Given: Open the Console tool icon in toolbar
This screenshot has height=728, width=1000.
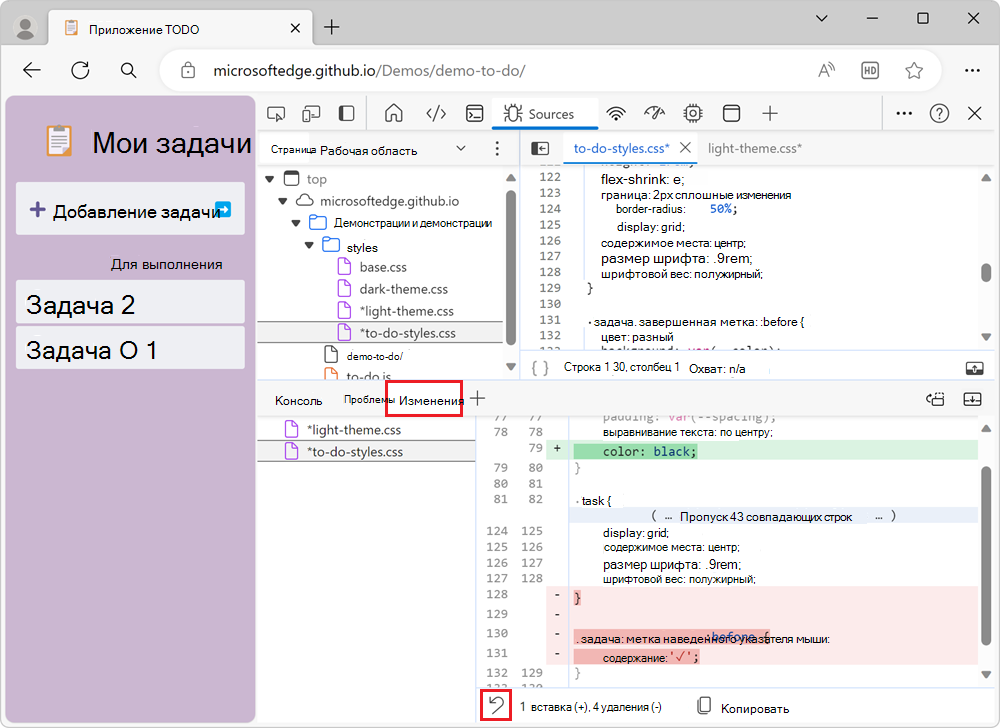Looking at the screenshot, I should [474, 113].
